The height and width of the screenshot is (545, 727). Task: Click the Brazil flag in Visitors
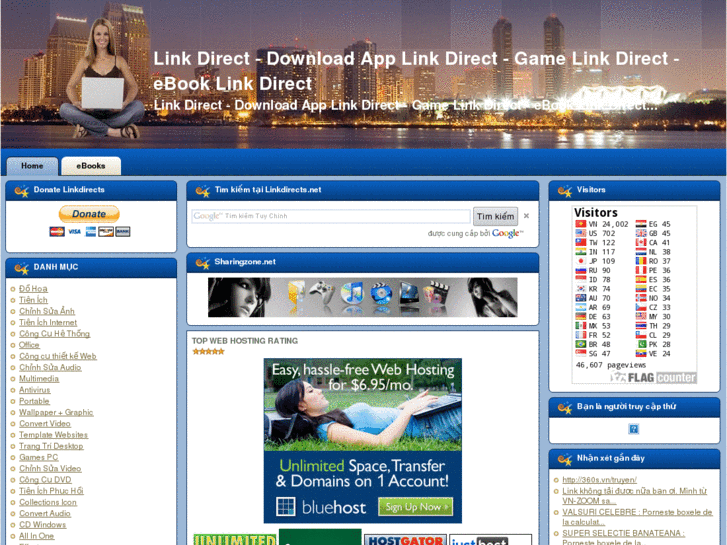click(580, 344)
